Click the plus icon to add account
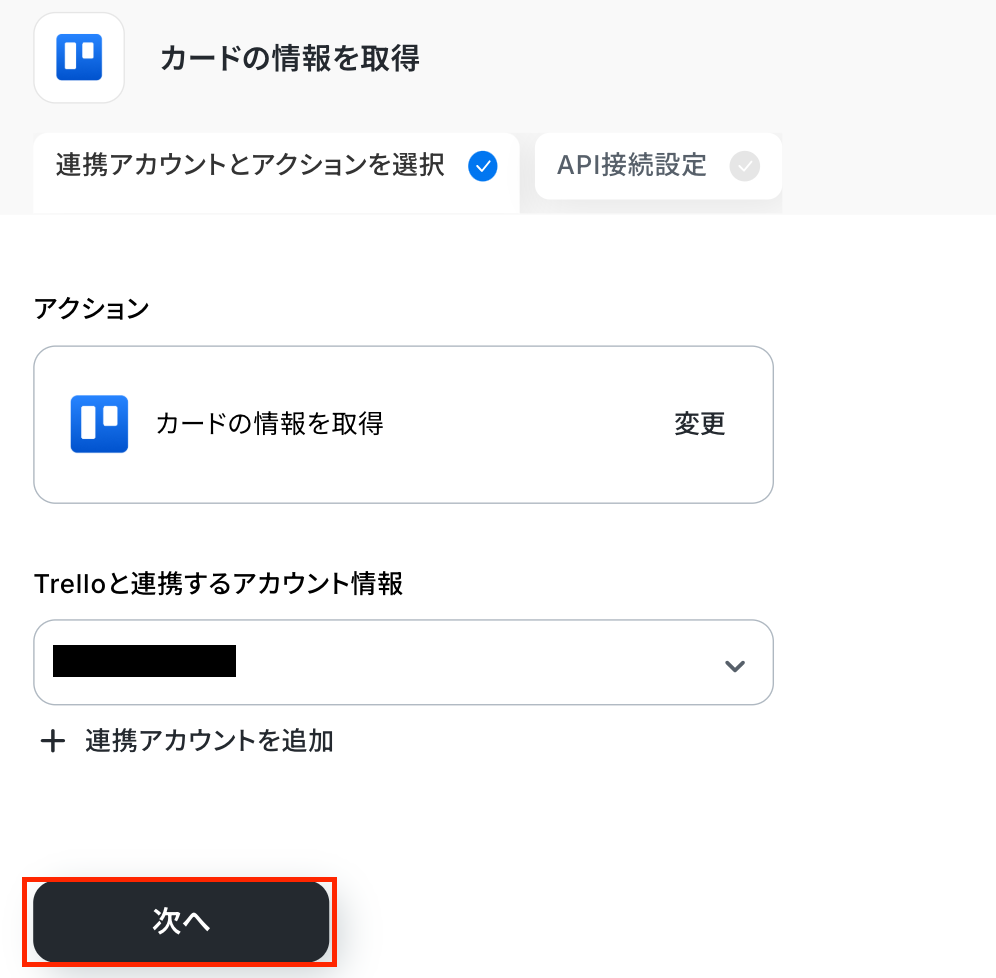996x978 pixels. click(x=52, y=741)
